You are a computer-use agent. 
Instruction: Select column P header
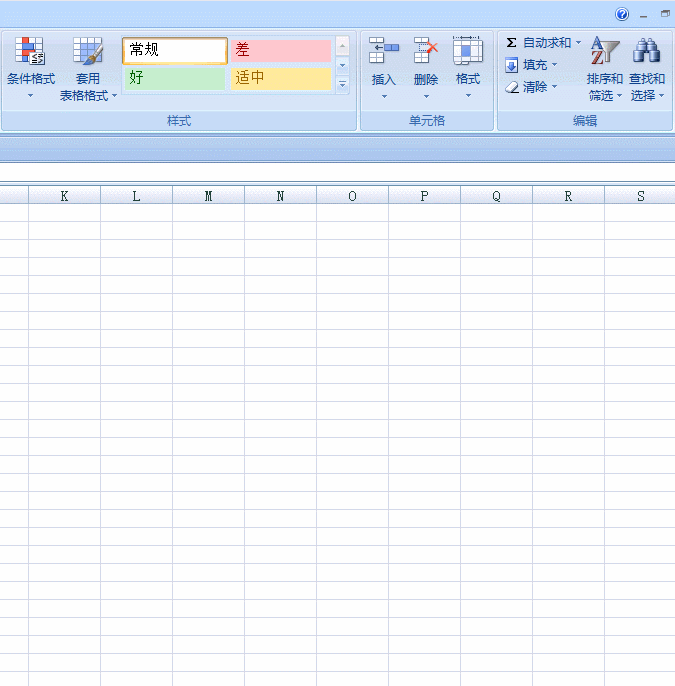tap(424, 196)
